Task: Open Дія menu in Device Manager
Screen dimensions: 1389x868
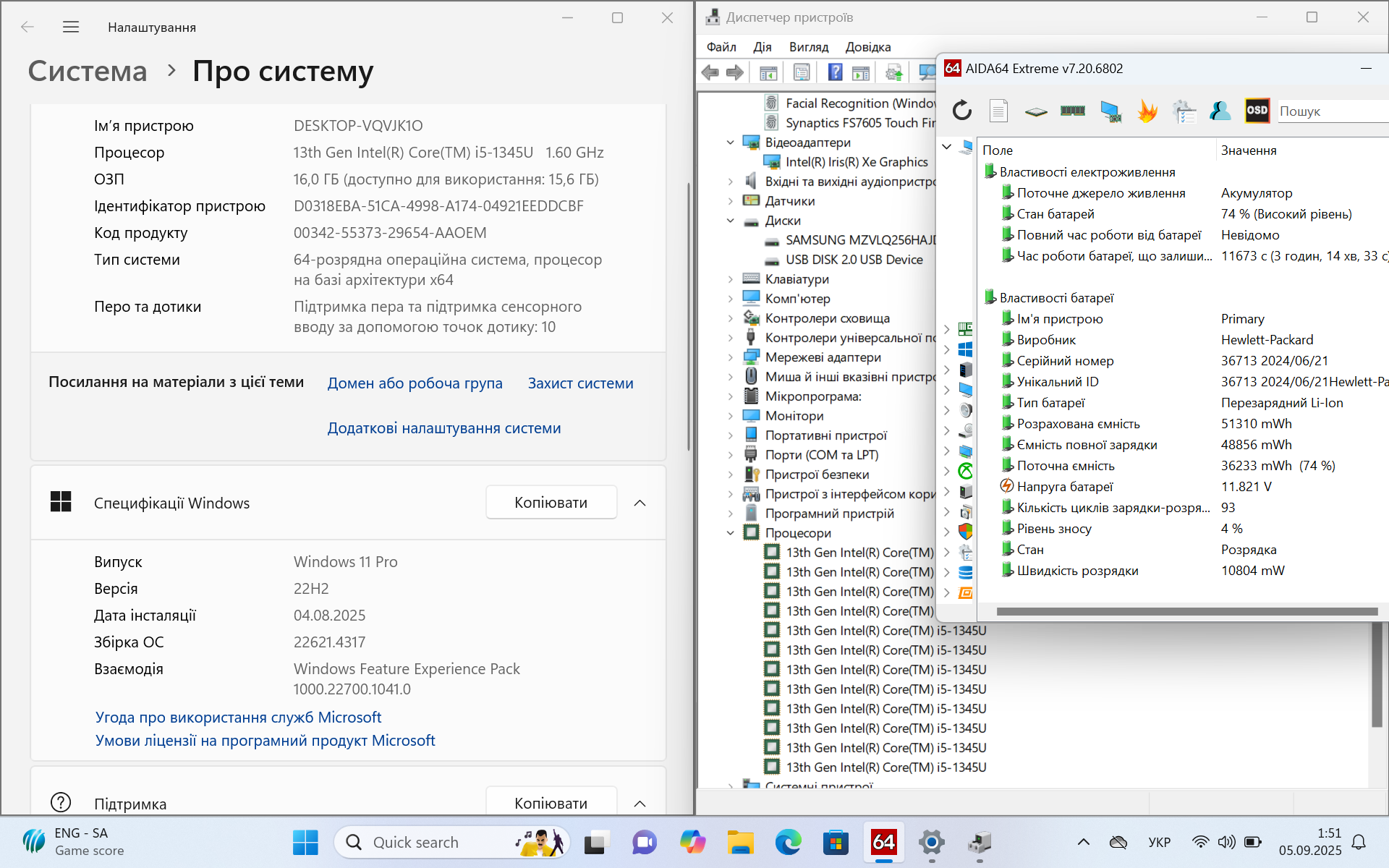Action: (x=763, y=47)
